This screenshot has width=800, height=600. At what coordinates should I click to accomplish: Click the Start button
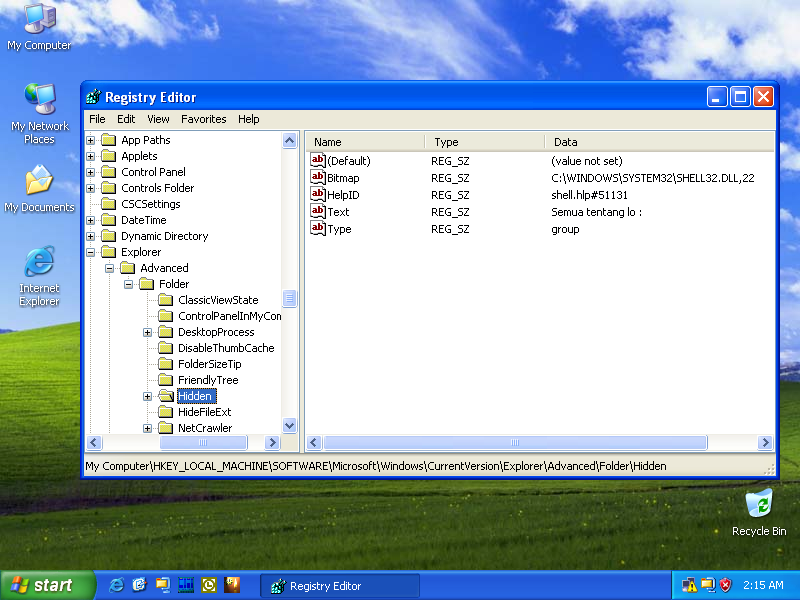(x=41, y=585)
